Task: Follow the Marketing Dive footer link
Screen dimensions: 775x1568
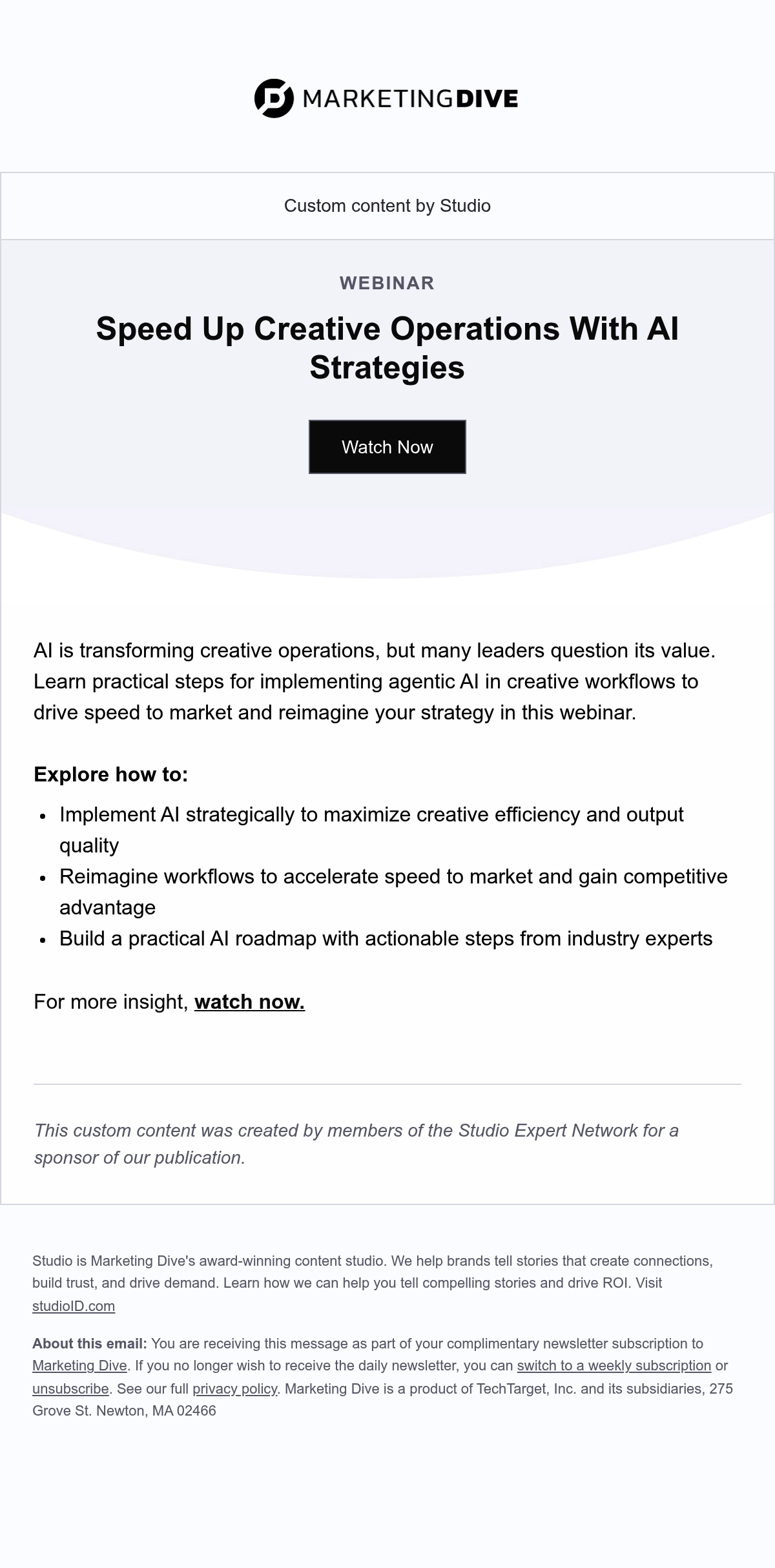Action: coord(79,1365)
